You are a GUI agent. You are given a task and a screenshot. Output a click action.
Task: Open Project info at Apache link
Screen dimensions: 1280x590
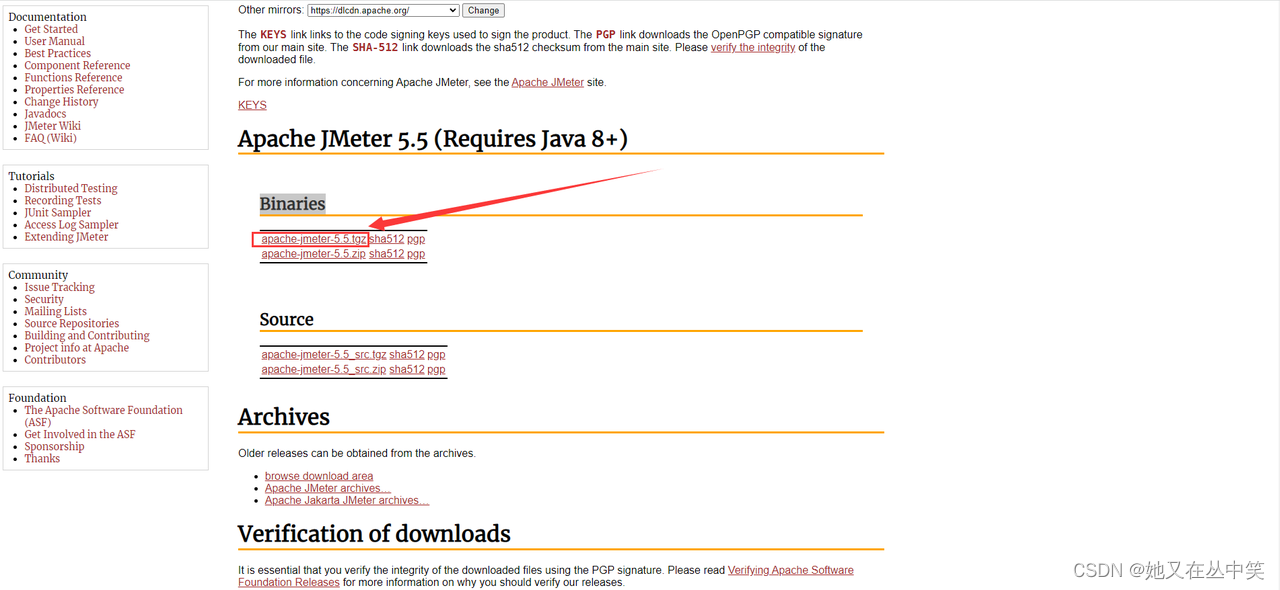[x=76, y=347]
